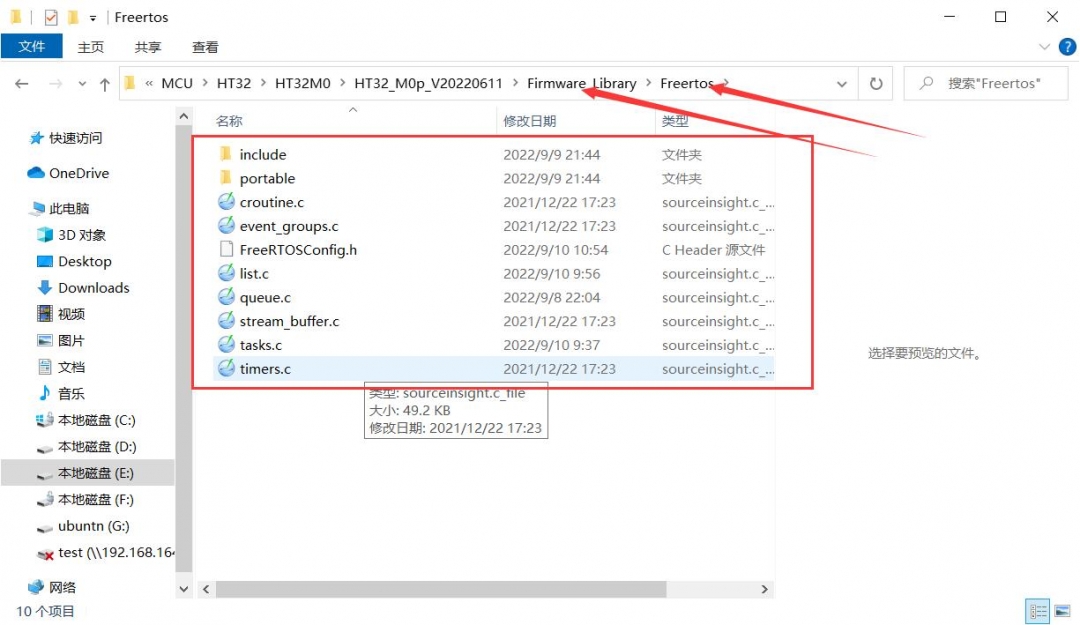The height and width of the screenshot is (625, 1080).
Task: Open the include folder
Action: tap(262, 154)
